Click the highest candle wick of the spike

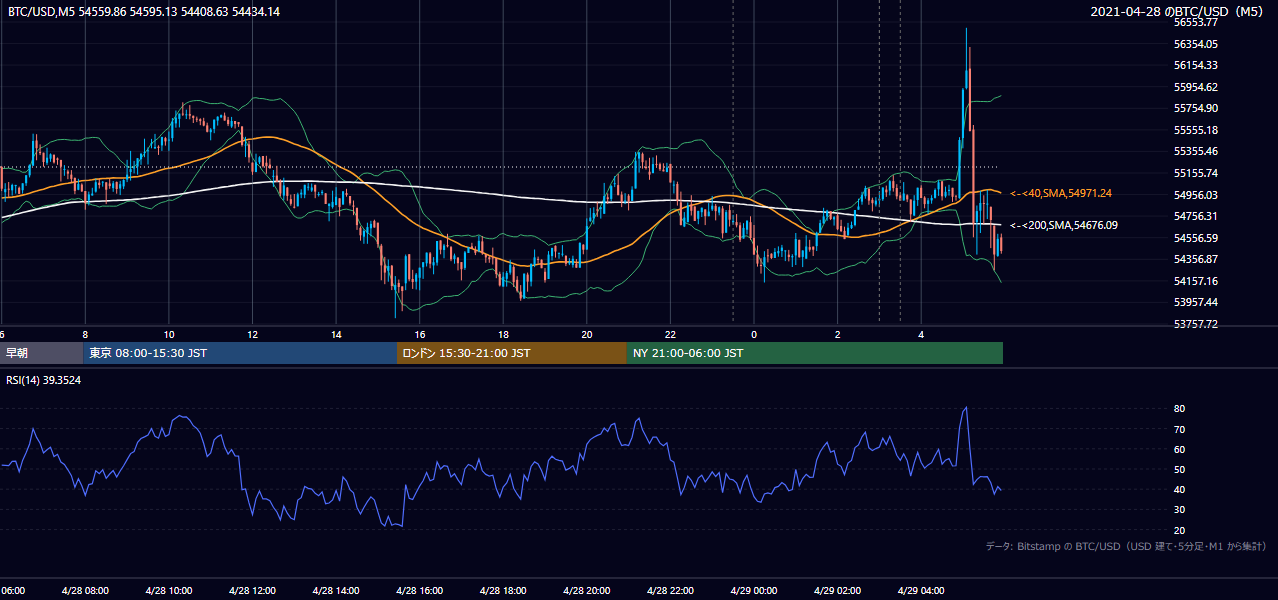pyautogui.click(x=967, y=48)
